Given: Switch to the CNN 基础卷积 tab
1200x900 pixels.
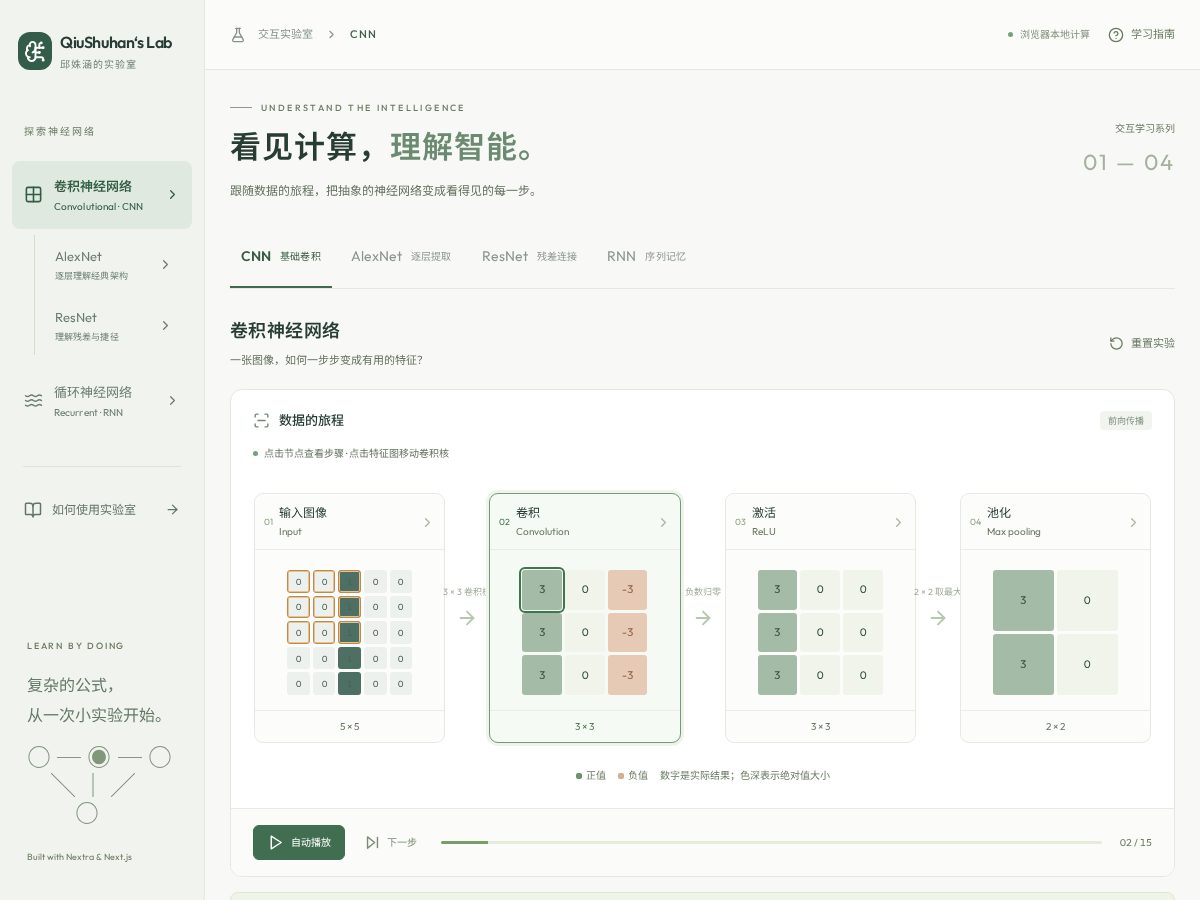Looking at the screenshot, I should 281,257.
